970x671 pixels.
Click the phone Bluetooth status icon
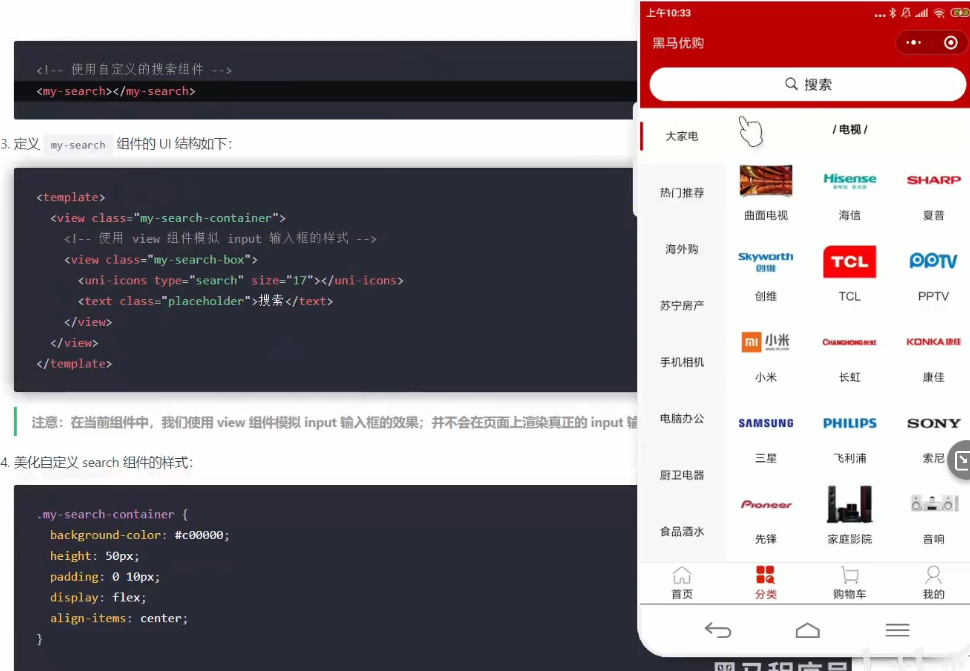tap(893, 12)
